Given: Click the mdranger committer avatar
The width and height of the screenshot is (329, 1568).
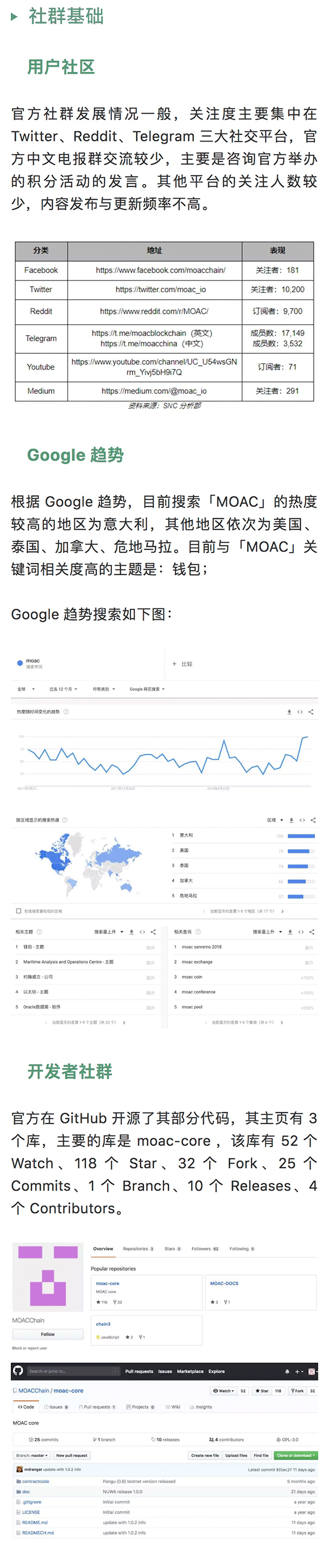Looking at the screenshot, I should pos(20,1469).
